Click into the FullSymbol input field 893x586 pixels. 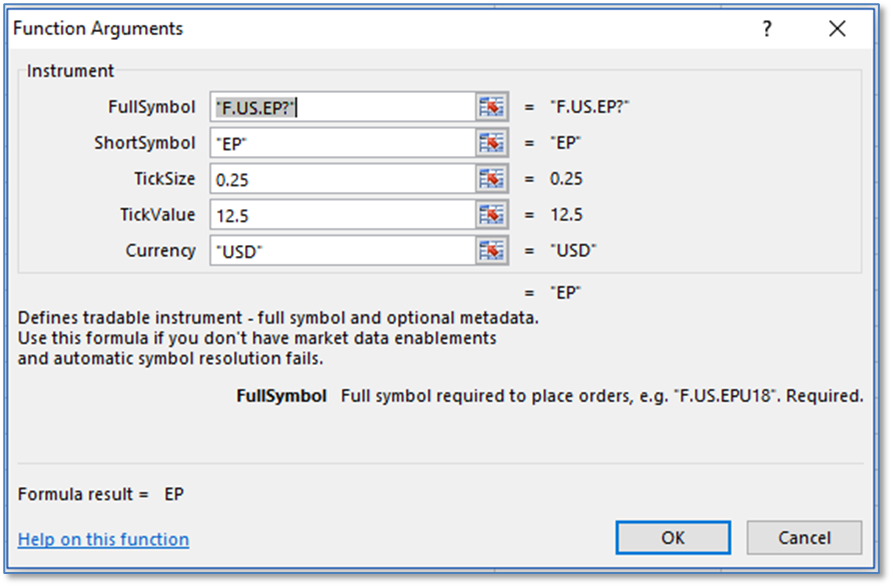coord(342,107)
